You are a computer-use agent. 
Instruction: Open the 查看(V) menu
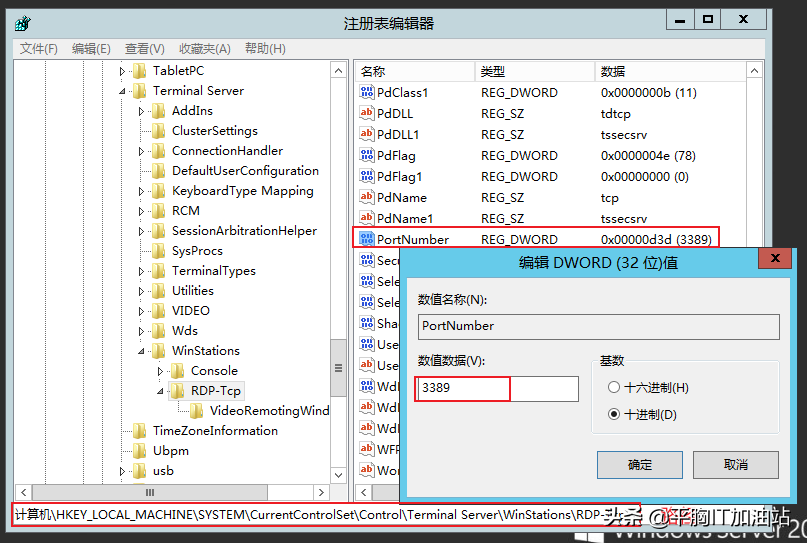(145, 49)
